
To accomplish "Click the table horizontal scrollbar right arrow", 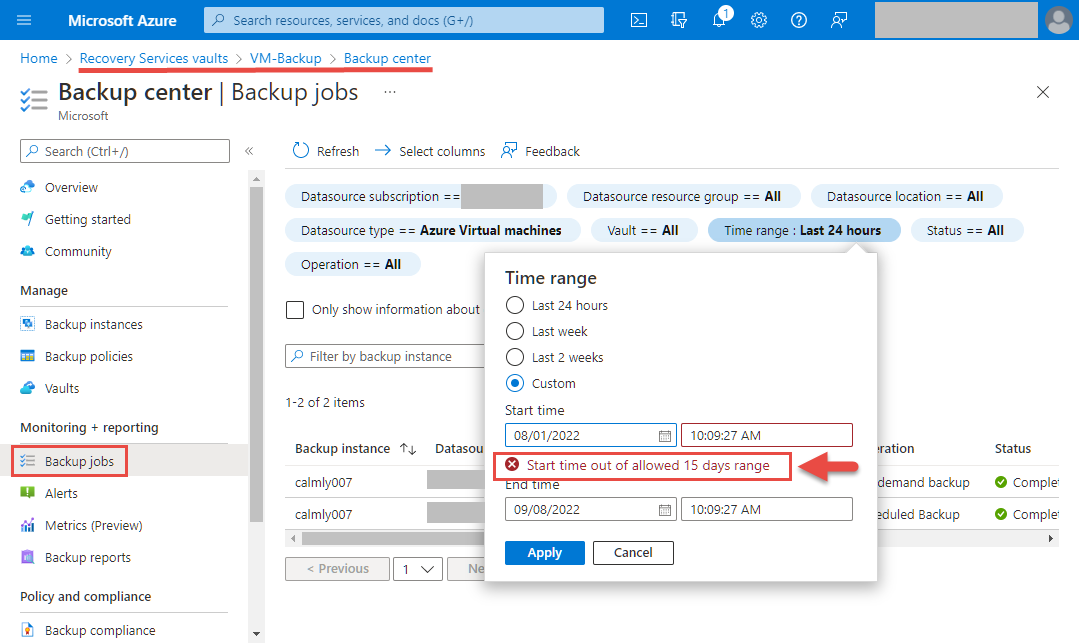I will pyautogui.click(x=1051, y=538).
